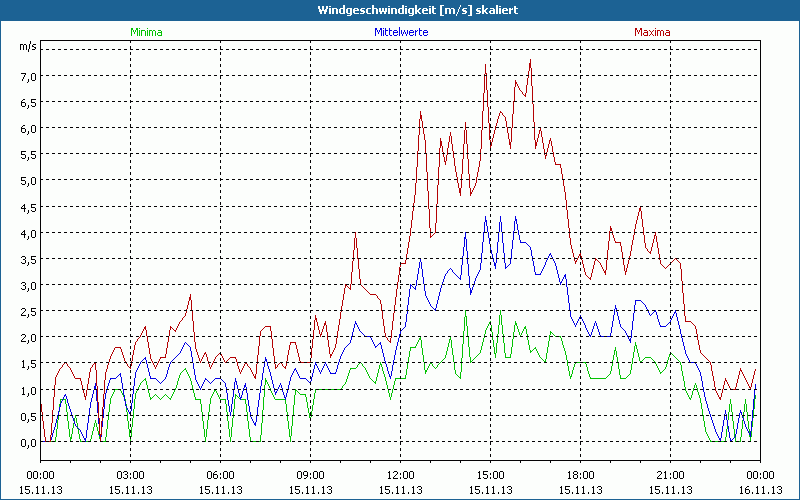Click the '4,5' y-axis value
This screenshot has height=500, width=800.
(x=29, y=207)
